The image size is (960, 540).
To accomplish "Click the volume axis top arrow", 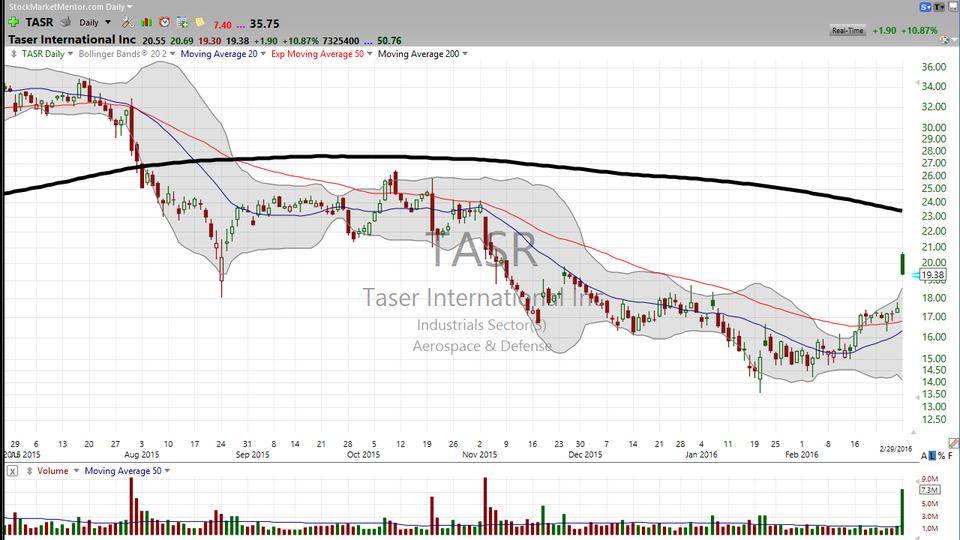I will tap(917, 479).
